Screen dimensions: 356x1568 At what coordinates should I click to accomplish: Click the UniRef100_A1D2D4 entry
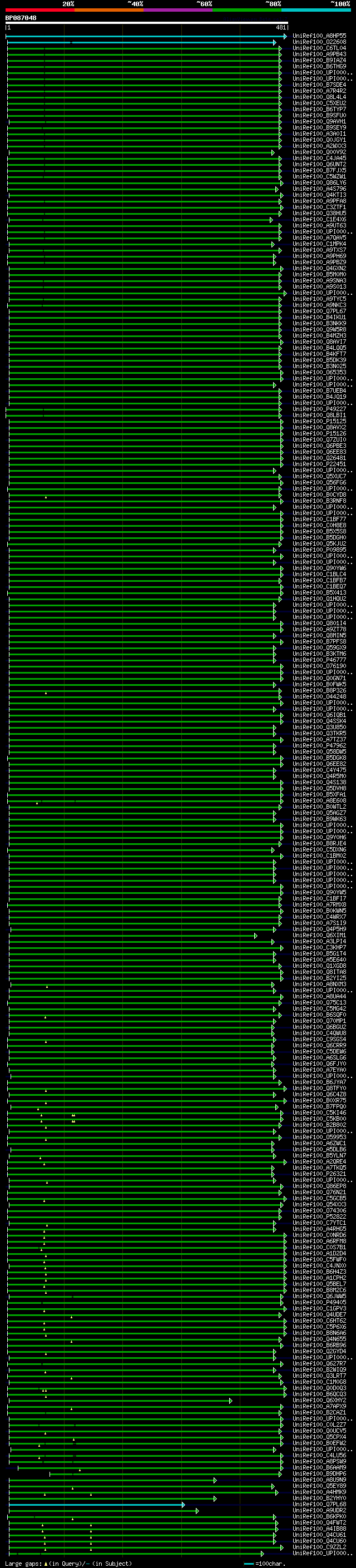(x=319, y=1253)
